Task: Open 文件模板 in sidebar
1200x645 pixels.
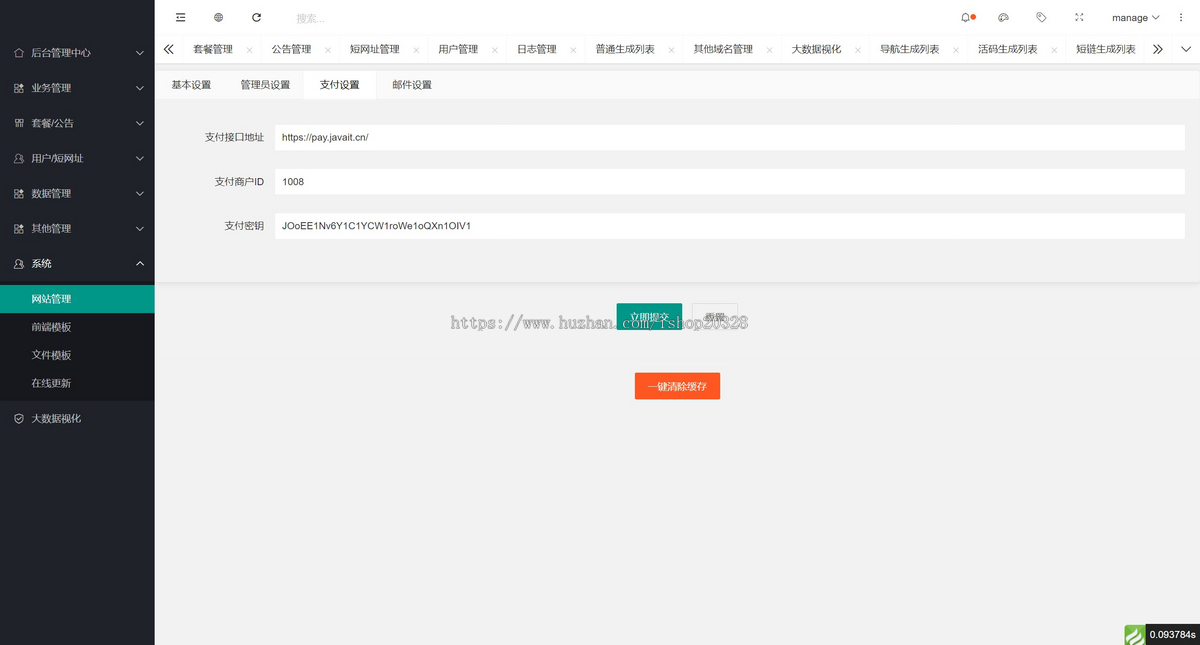Action: pyautogui.click(x=77, y=355)
